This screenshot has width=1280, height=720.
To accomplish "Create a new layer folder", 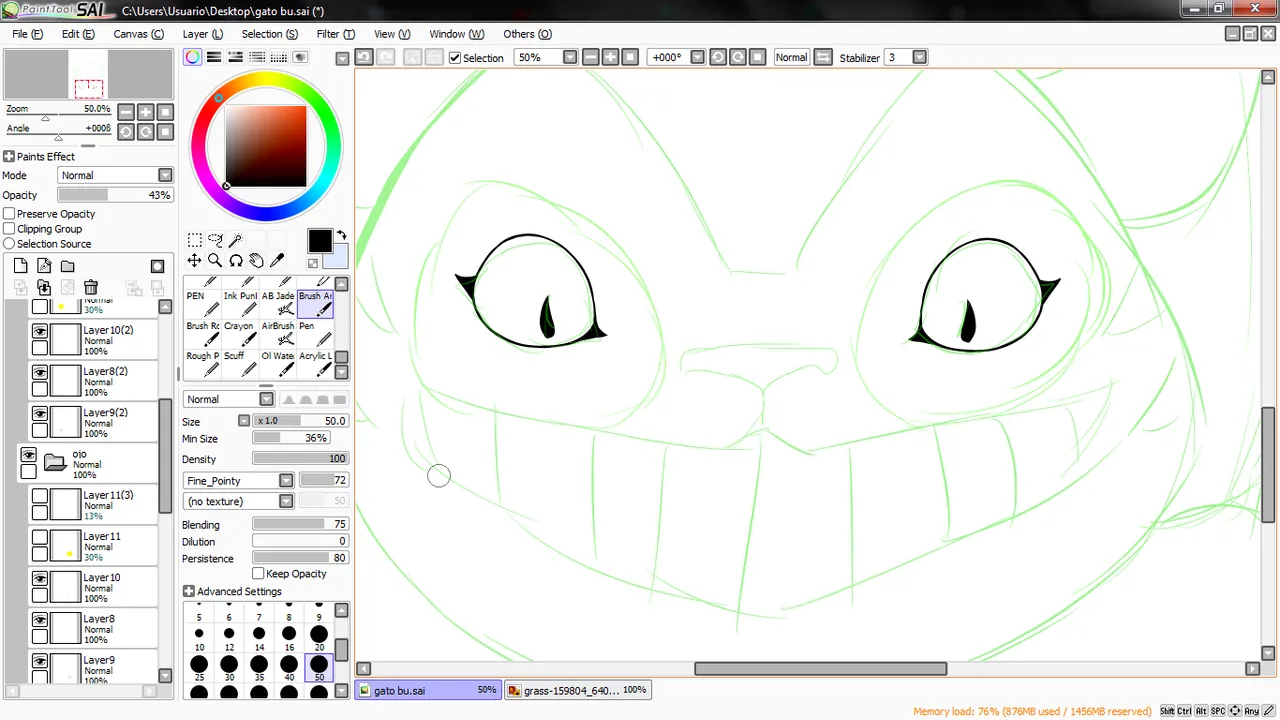I will click(x=67, y=266).
